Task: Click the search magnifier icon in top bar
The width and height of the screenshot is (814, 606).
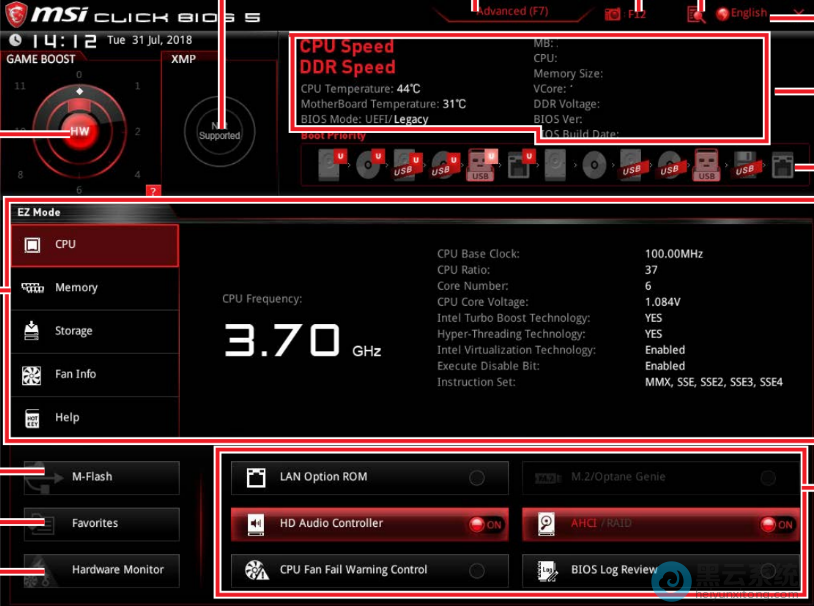Action: click(x=696, y=14)
